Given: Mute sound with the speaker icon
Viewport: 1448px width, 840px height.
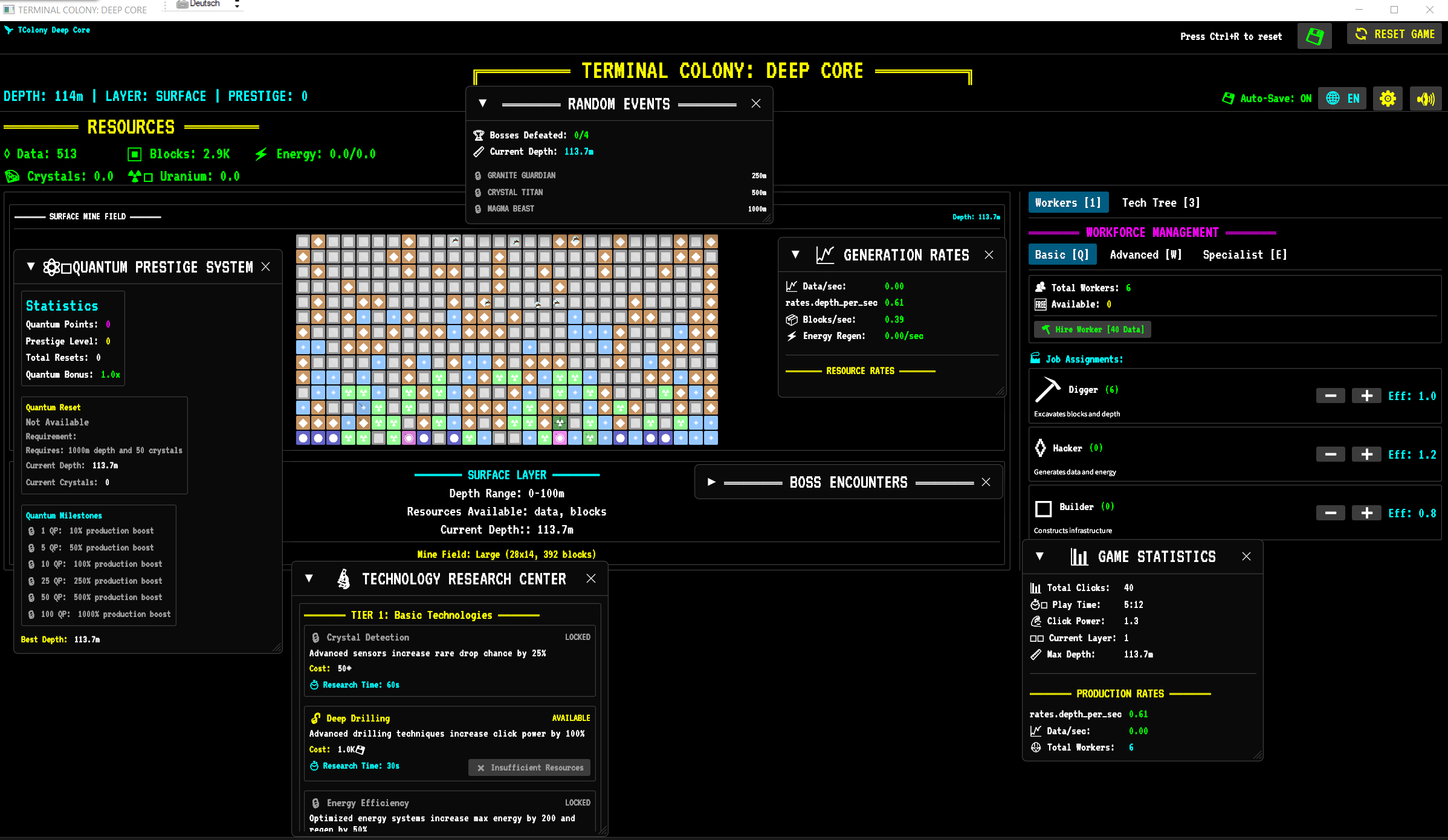Looking at the screenshot, I should (x=1425, y=99).
